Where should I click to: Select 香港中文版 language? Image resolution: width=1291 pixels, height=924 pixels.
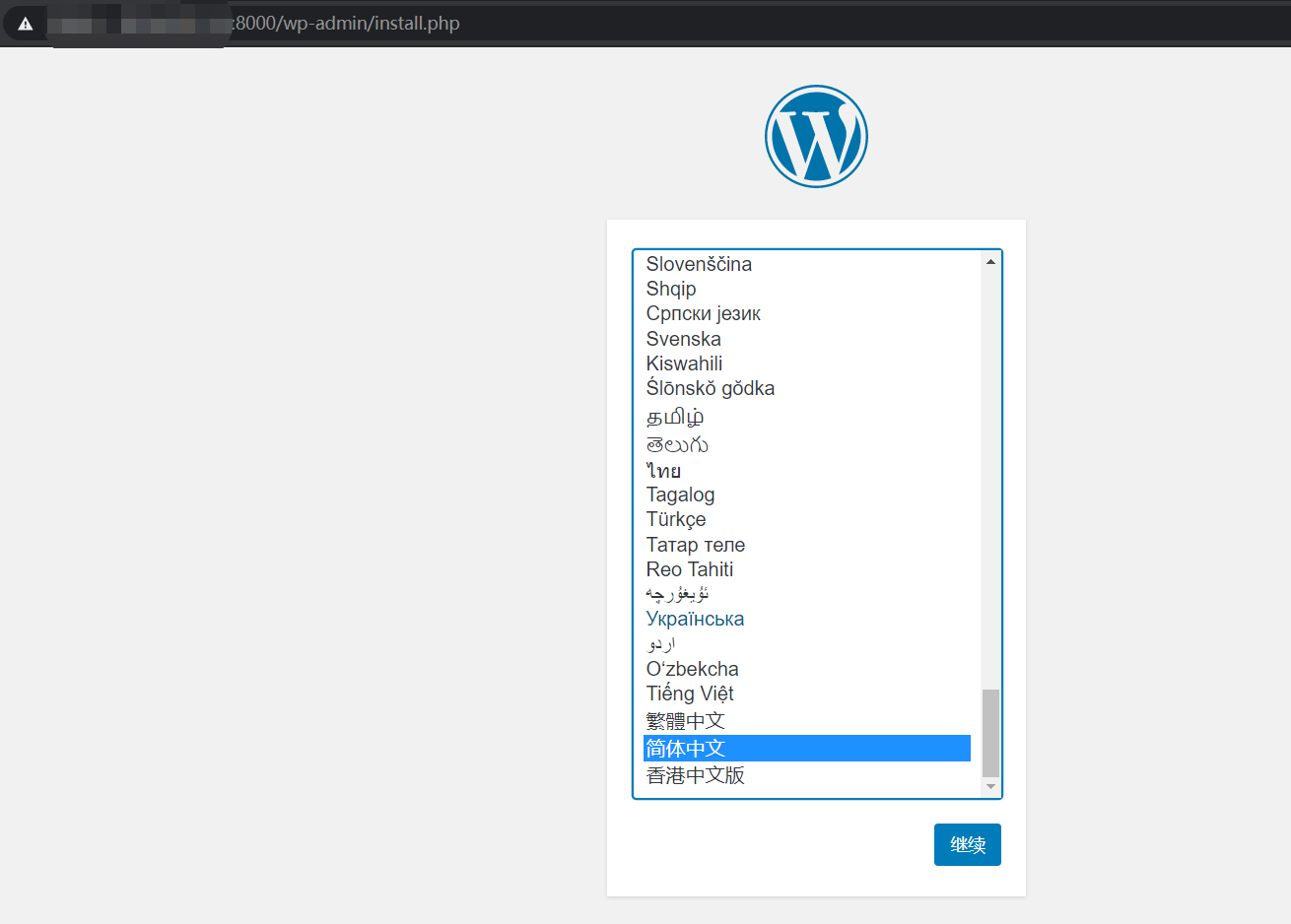[807, 775]
